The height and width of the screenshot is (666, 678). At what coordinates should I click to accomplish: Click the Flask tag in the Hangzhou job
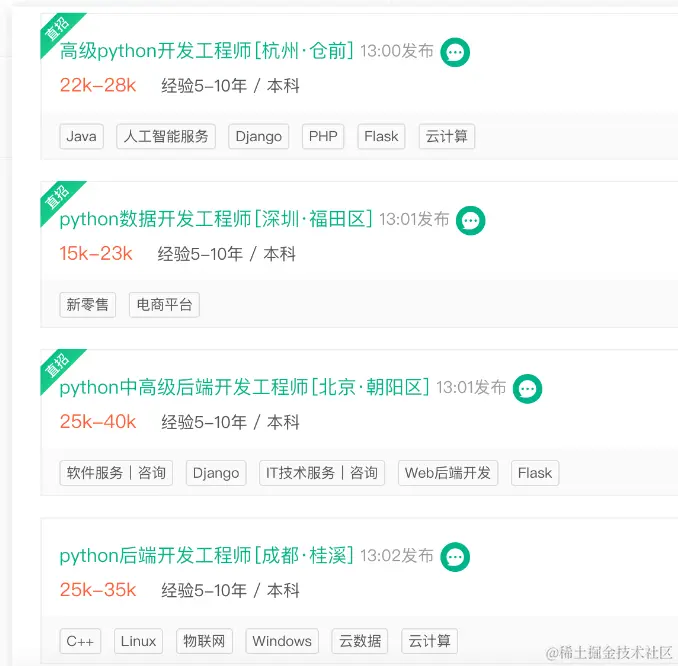tap(381, 136)
